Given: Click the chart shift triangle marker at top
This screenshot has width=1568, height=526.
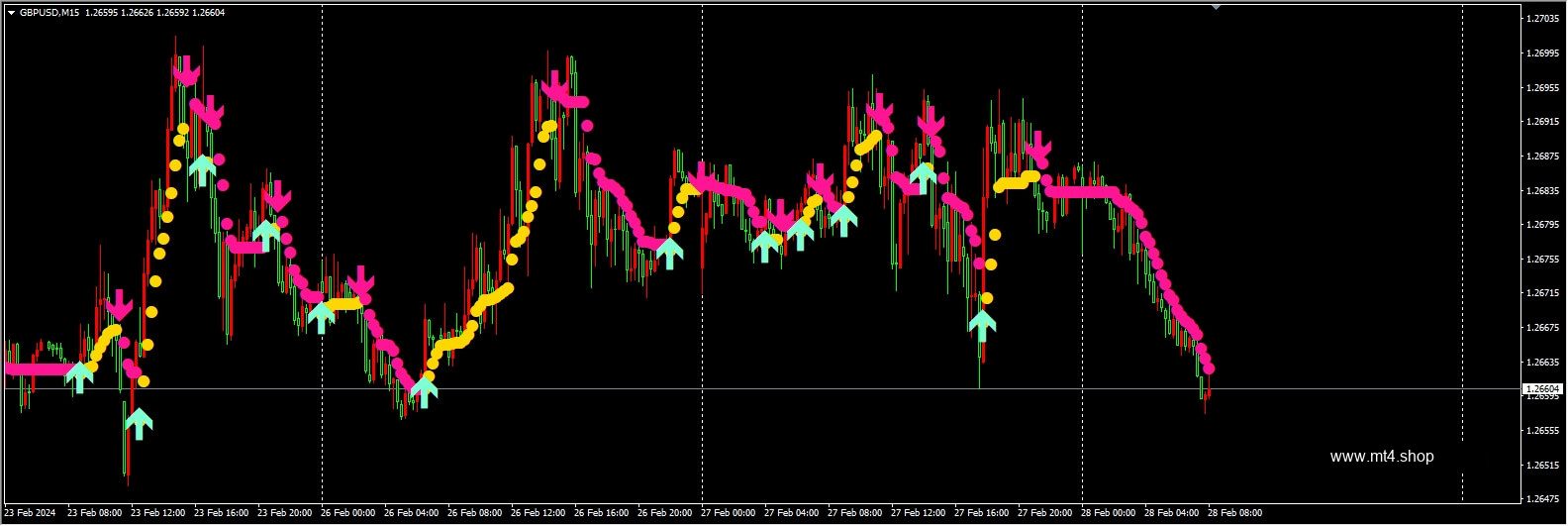Looking at the screenshot, I should click(1216, 7).
